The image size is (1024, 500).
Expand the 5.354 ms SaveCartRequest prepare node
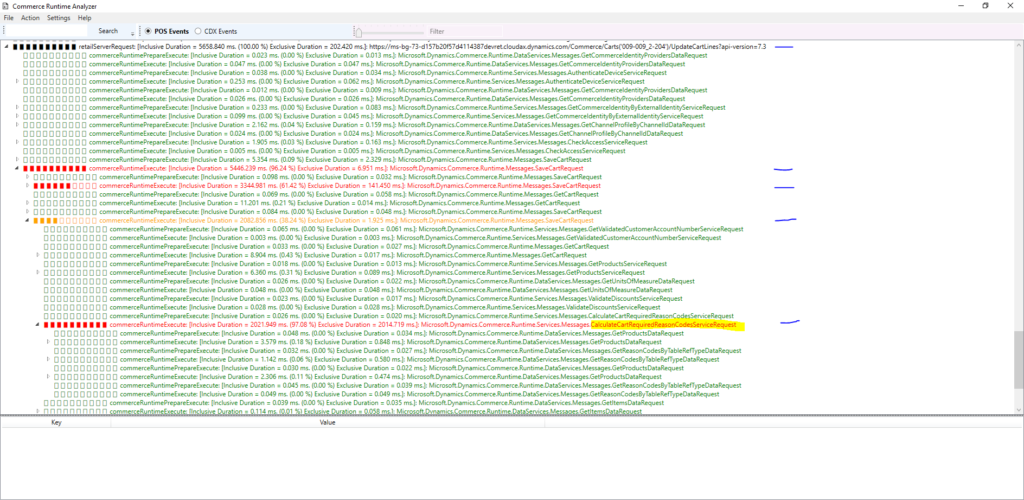point(18,159)
